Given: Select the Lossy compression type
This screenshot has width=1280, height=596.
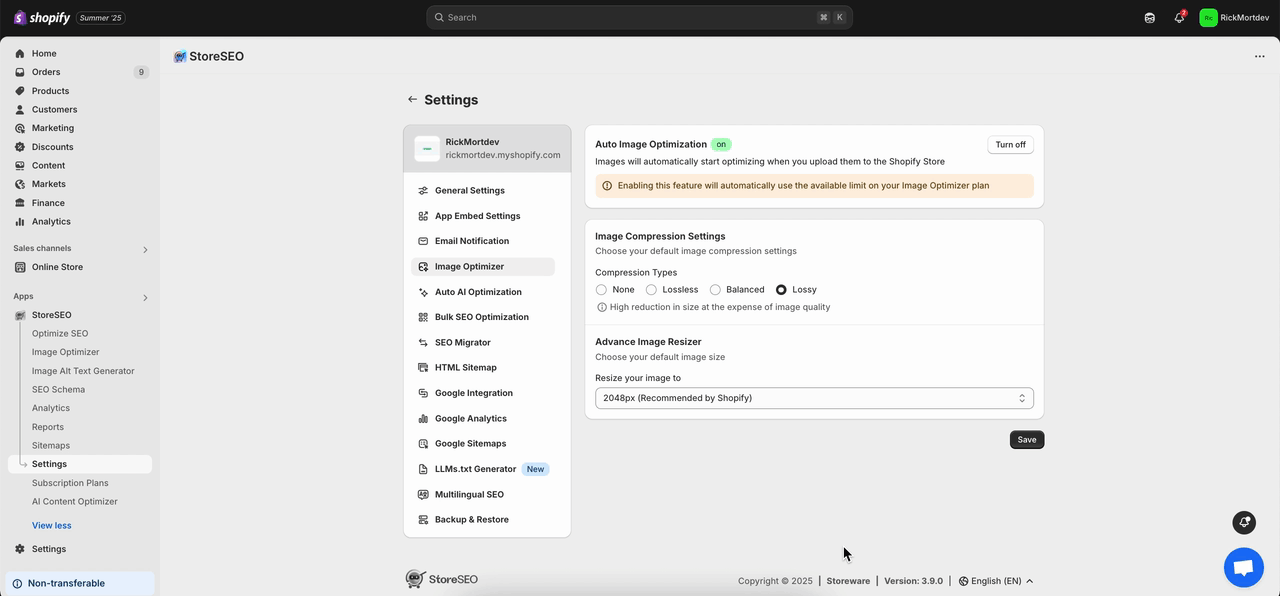Looking at the screenshot, I should click(x=781, y=290).
